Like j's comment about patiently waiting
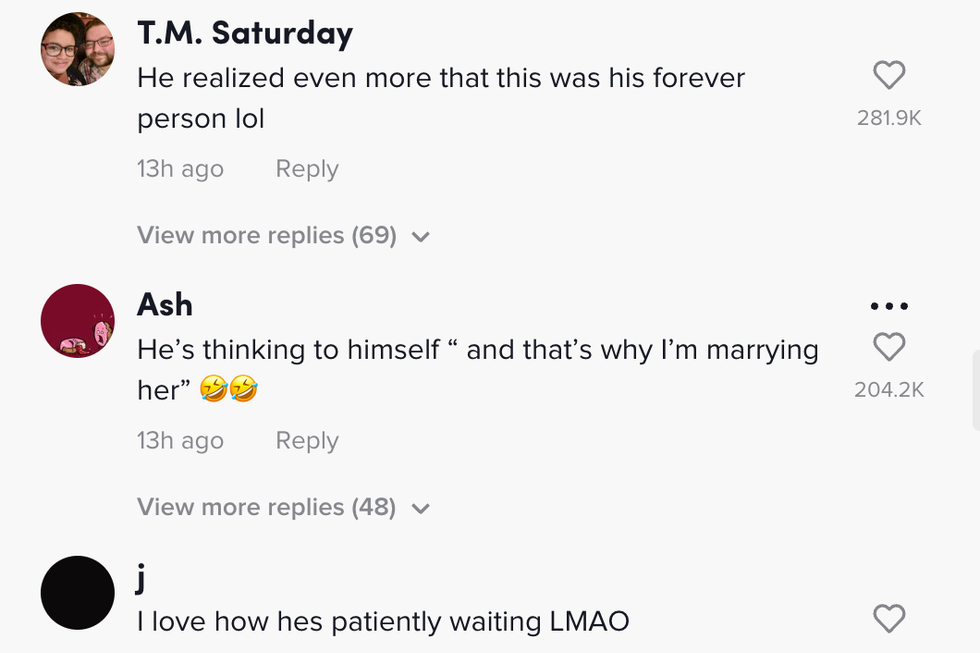Image resolution: width=980 pixels, height=653 pixels. pos(889,619)
